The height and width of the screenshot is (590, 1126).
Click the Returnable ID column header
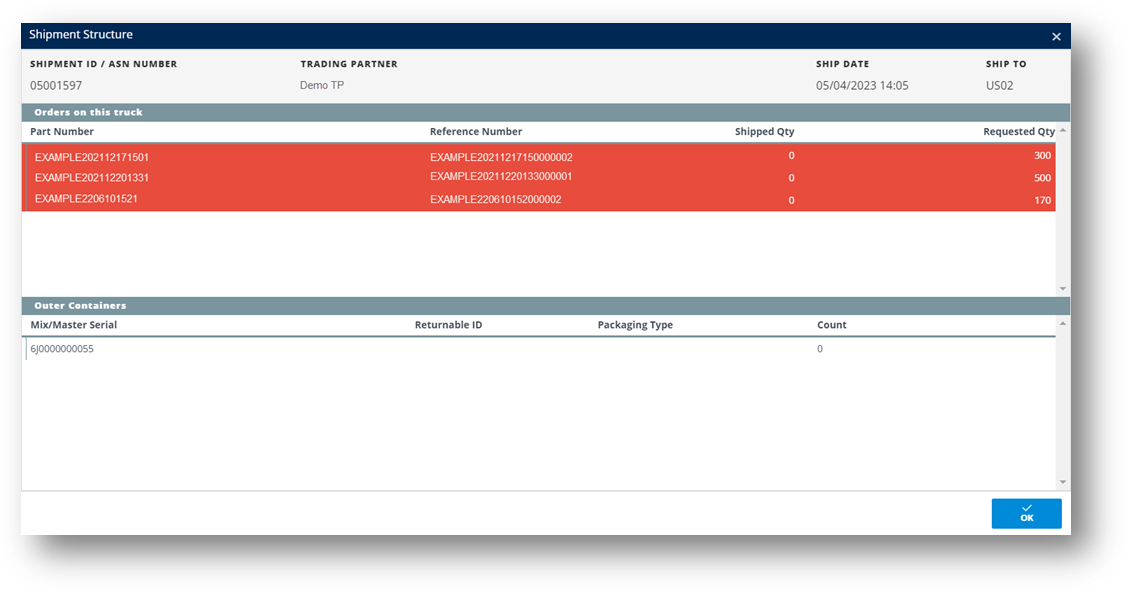[448, 325]
